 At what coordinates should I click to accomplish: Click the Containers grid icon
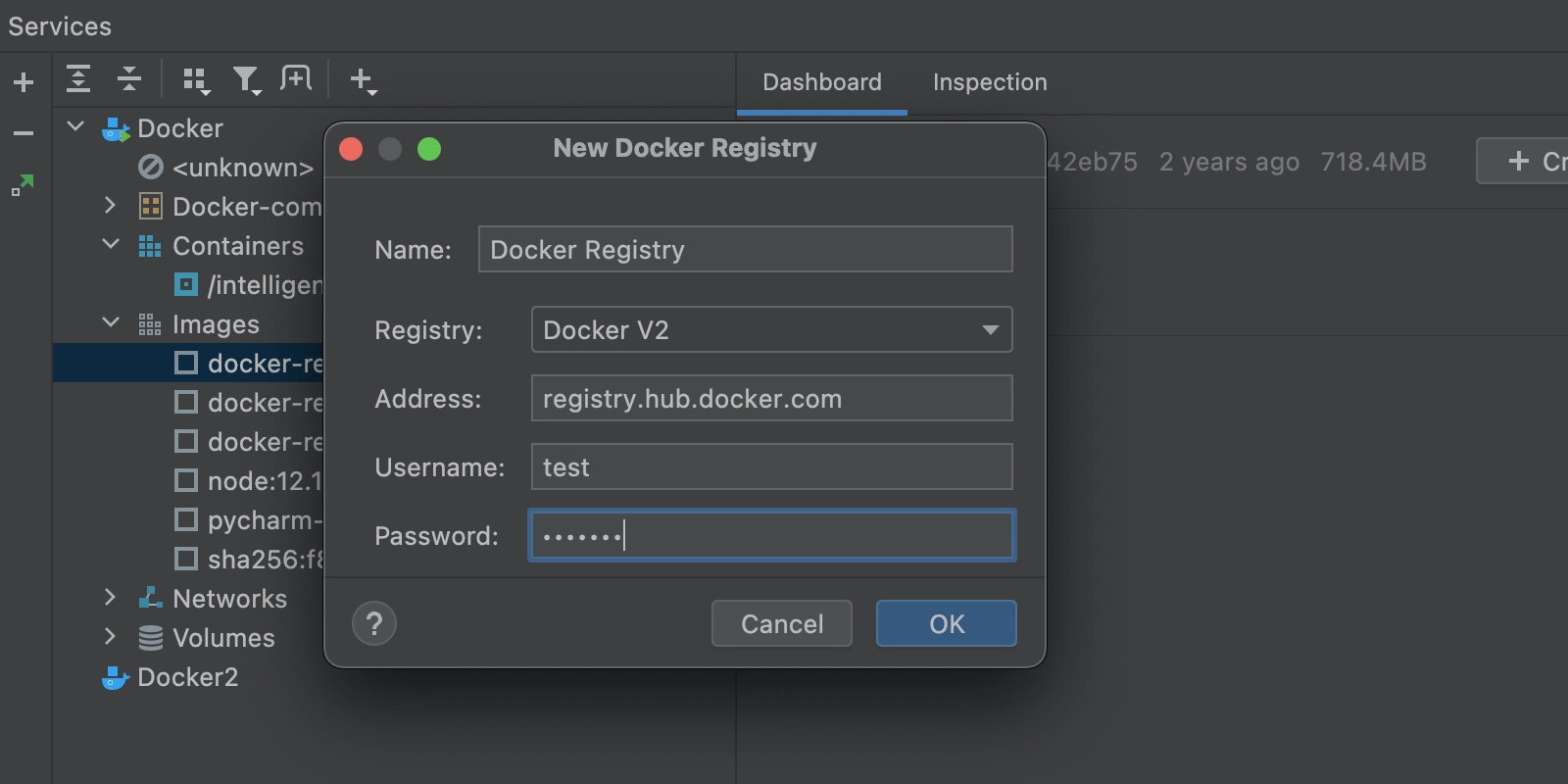coord(150,246)
